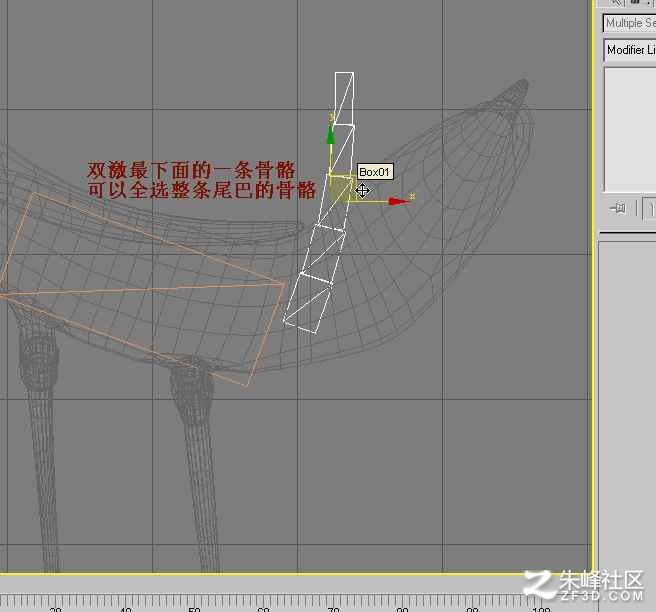
Task: Click the red X-axis gizmo arrow
Action: [x=399, y=202]
